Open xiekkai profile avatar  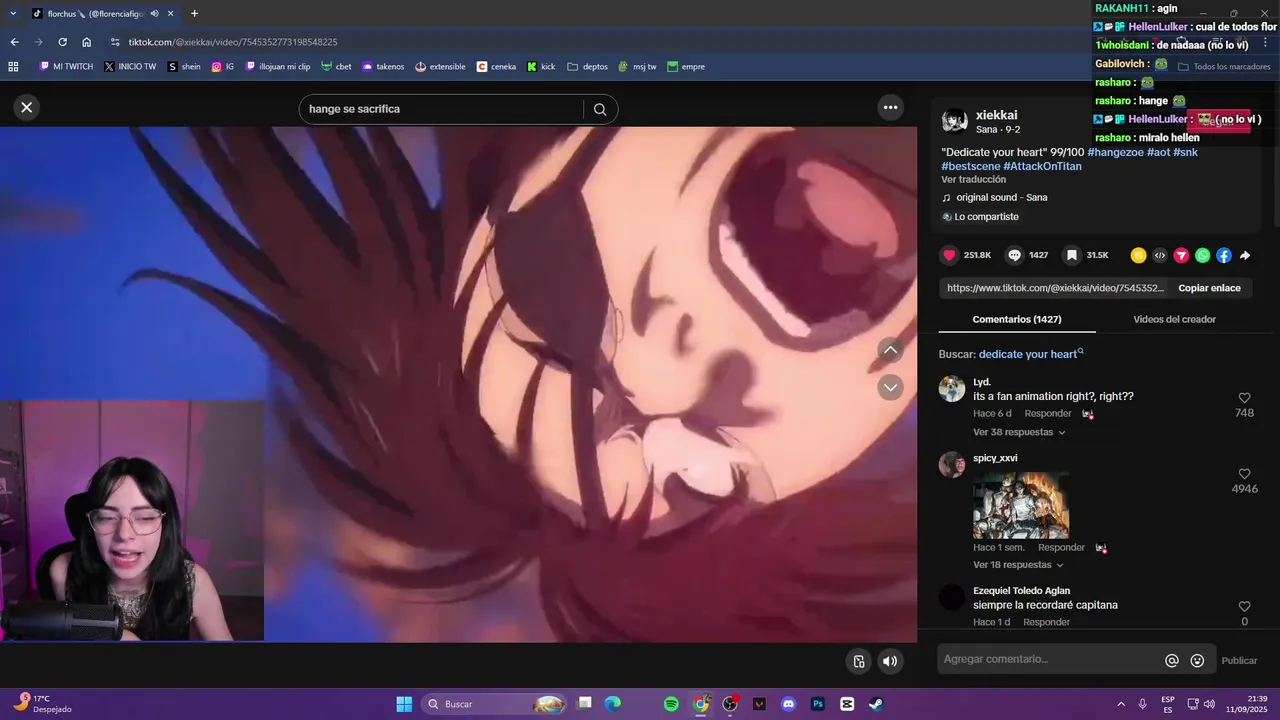point(955,121)
